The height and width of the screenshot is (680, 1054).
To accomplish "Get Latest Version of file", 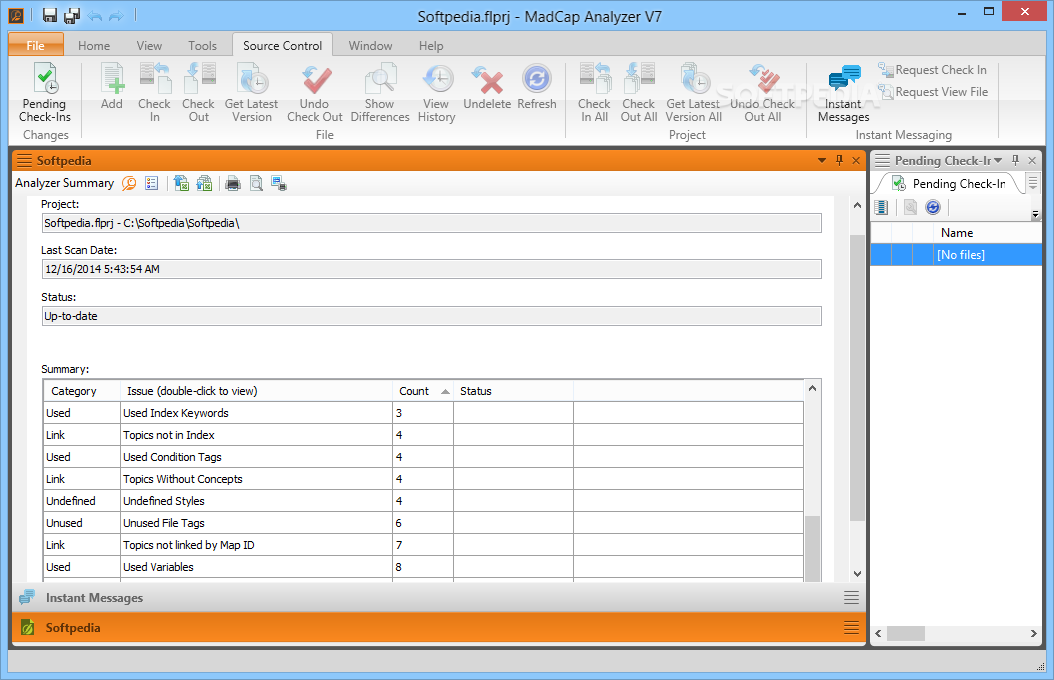I will (x=251, y=93).
